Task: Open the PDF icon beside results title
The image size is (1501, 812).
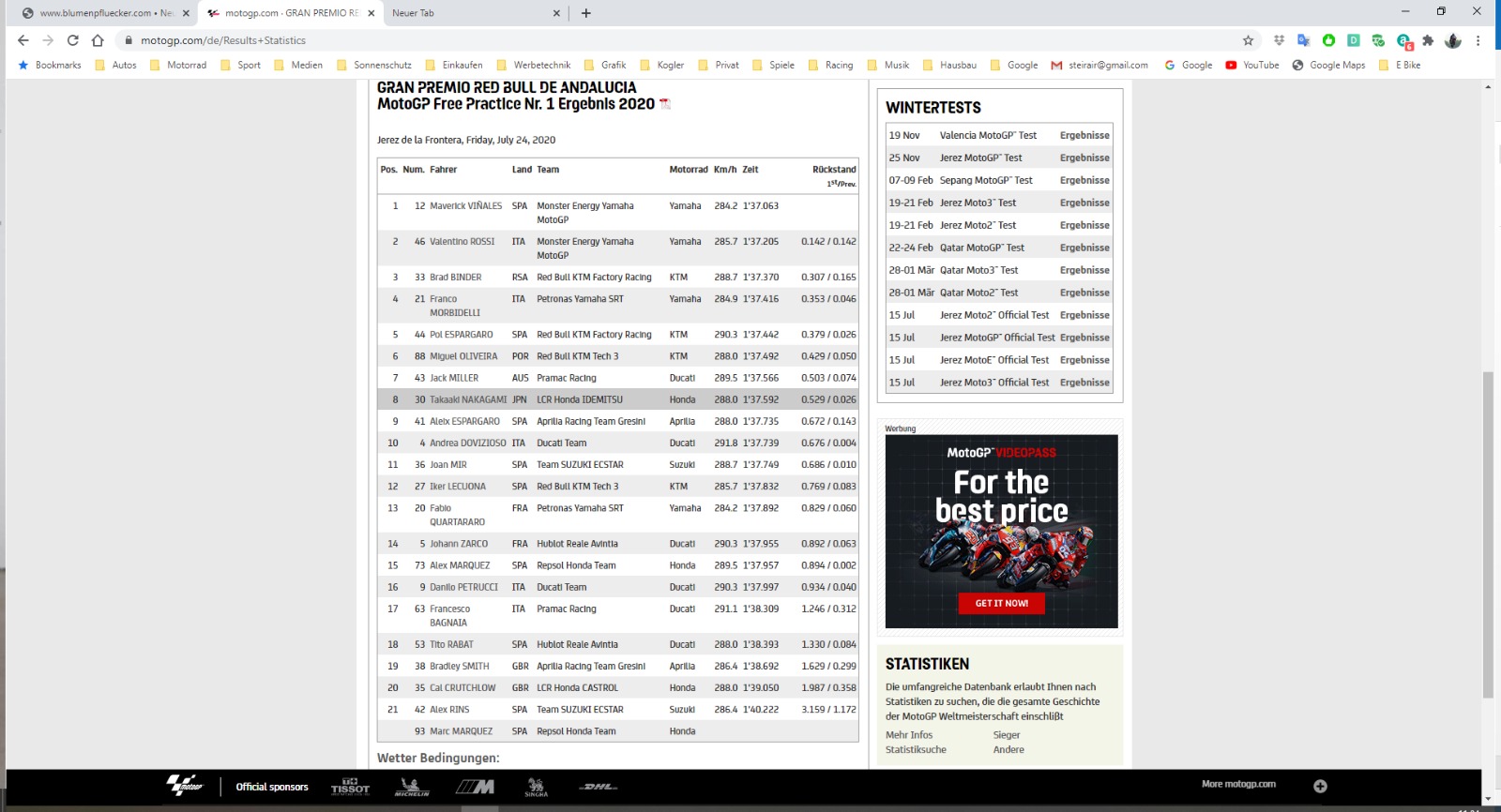Action: [665, 104]
